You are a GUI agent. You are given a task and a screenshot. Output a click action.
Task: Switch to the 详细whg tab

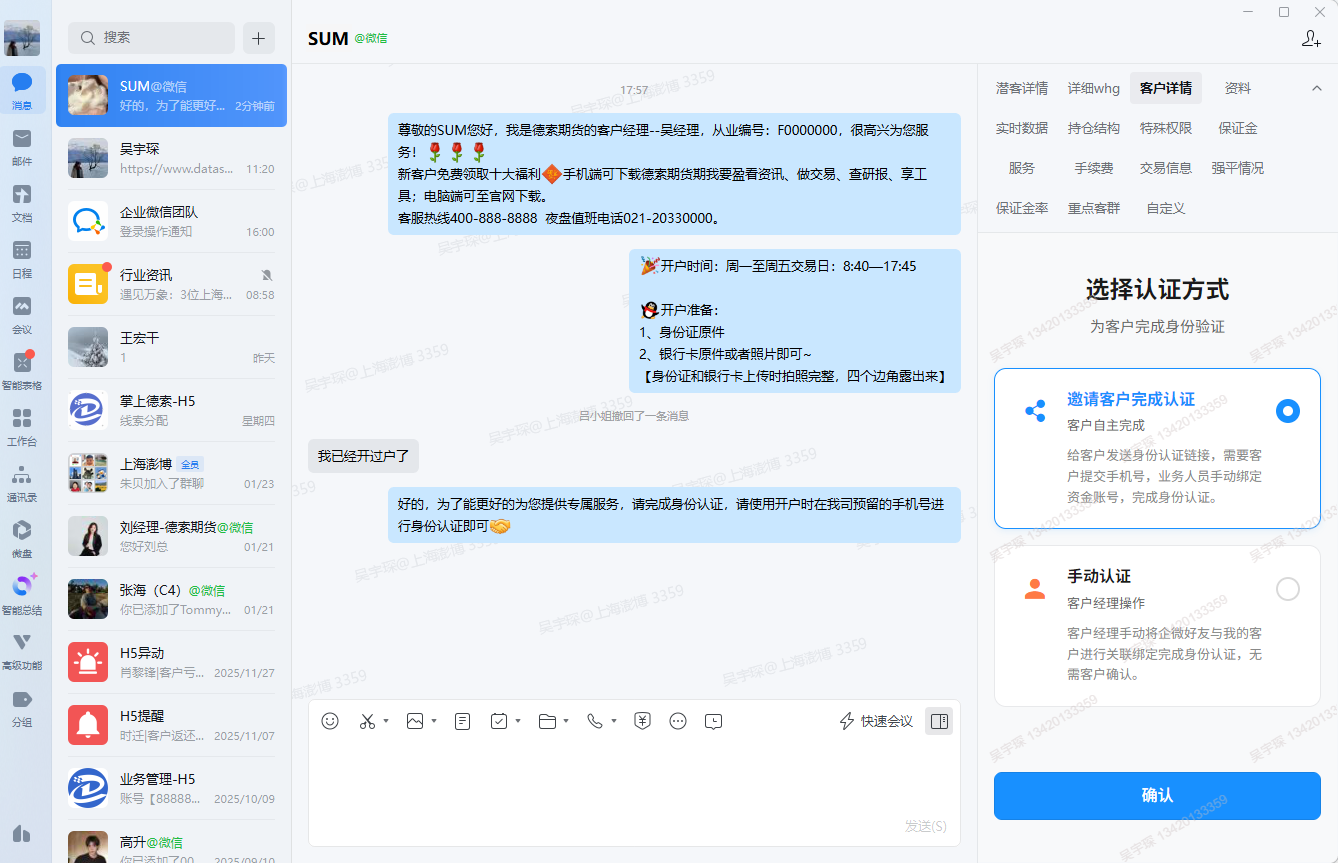(x=1094, y=88)
